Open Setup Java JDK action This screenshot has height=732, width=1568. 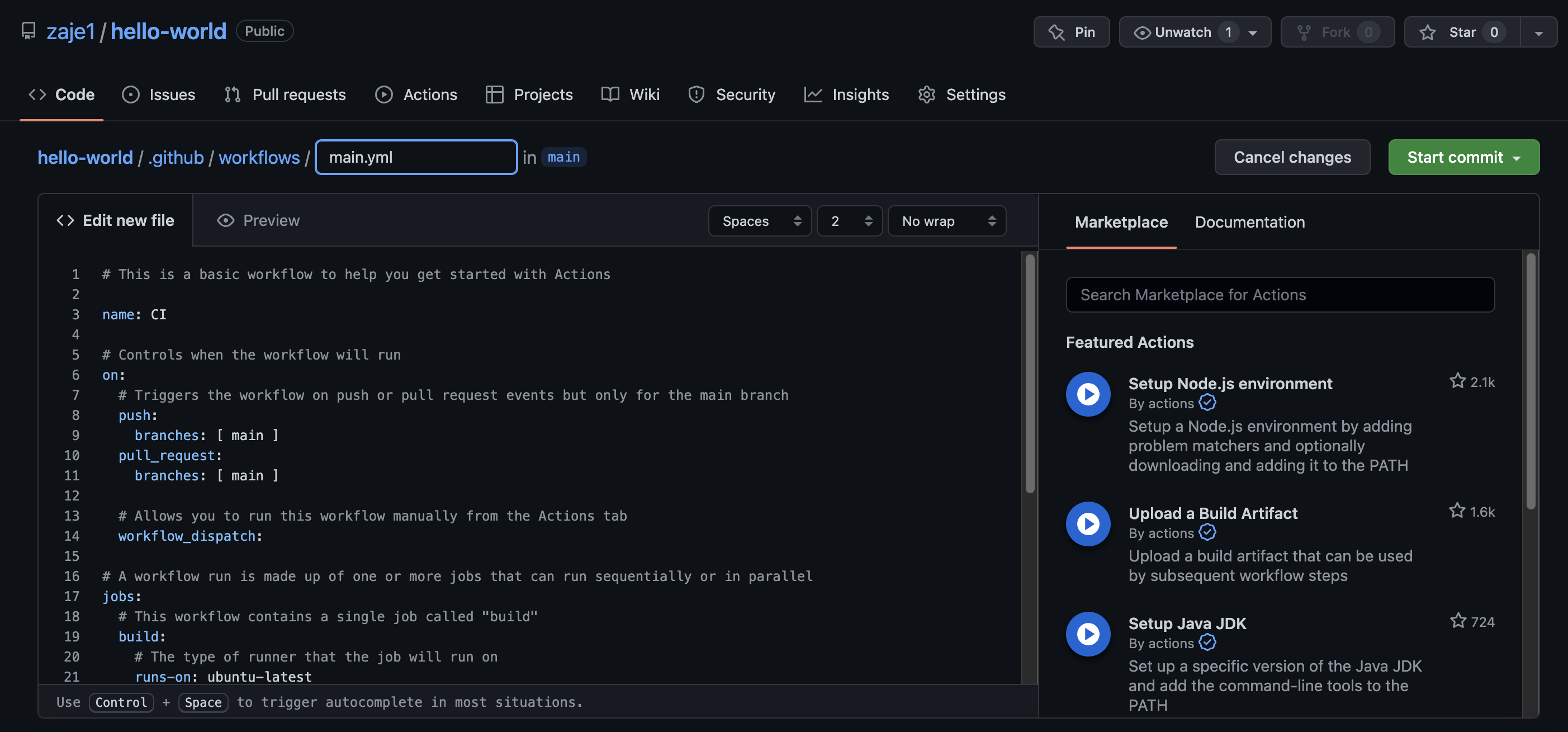coord(1187,624)
